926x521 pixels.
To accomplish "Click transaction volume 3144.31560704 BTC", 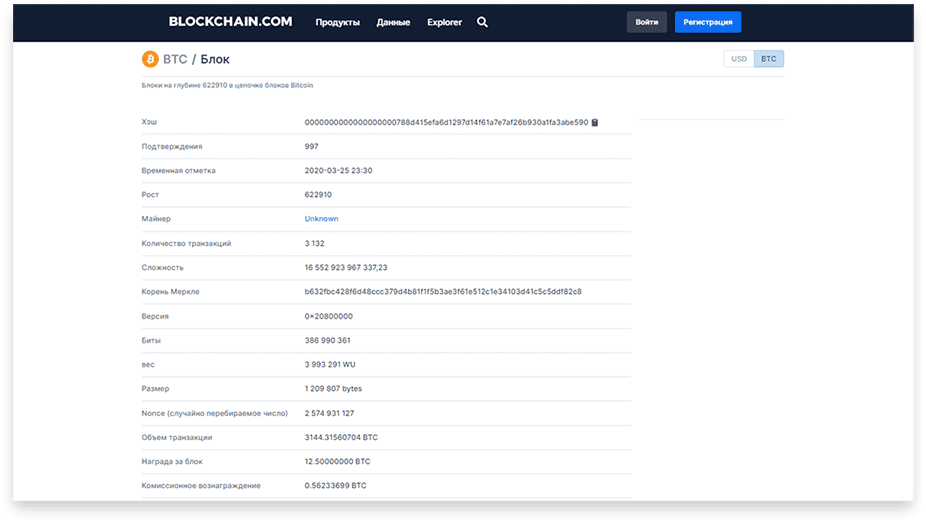I will click(x=341, y=438).
